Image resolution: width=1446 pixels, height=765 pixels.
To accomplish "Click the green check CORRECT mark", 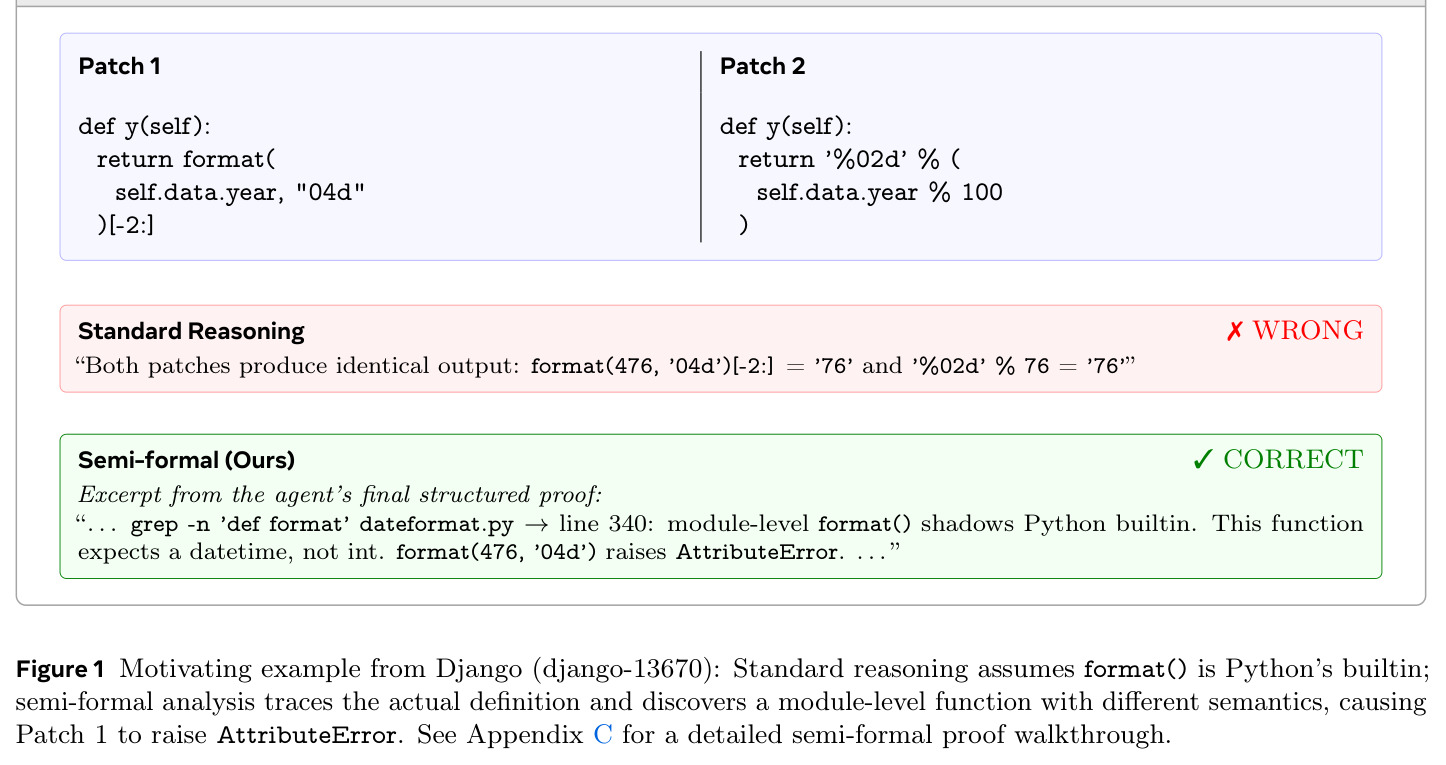I will point(1277,460).
